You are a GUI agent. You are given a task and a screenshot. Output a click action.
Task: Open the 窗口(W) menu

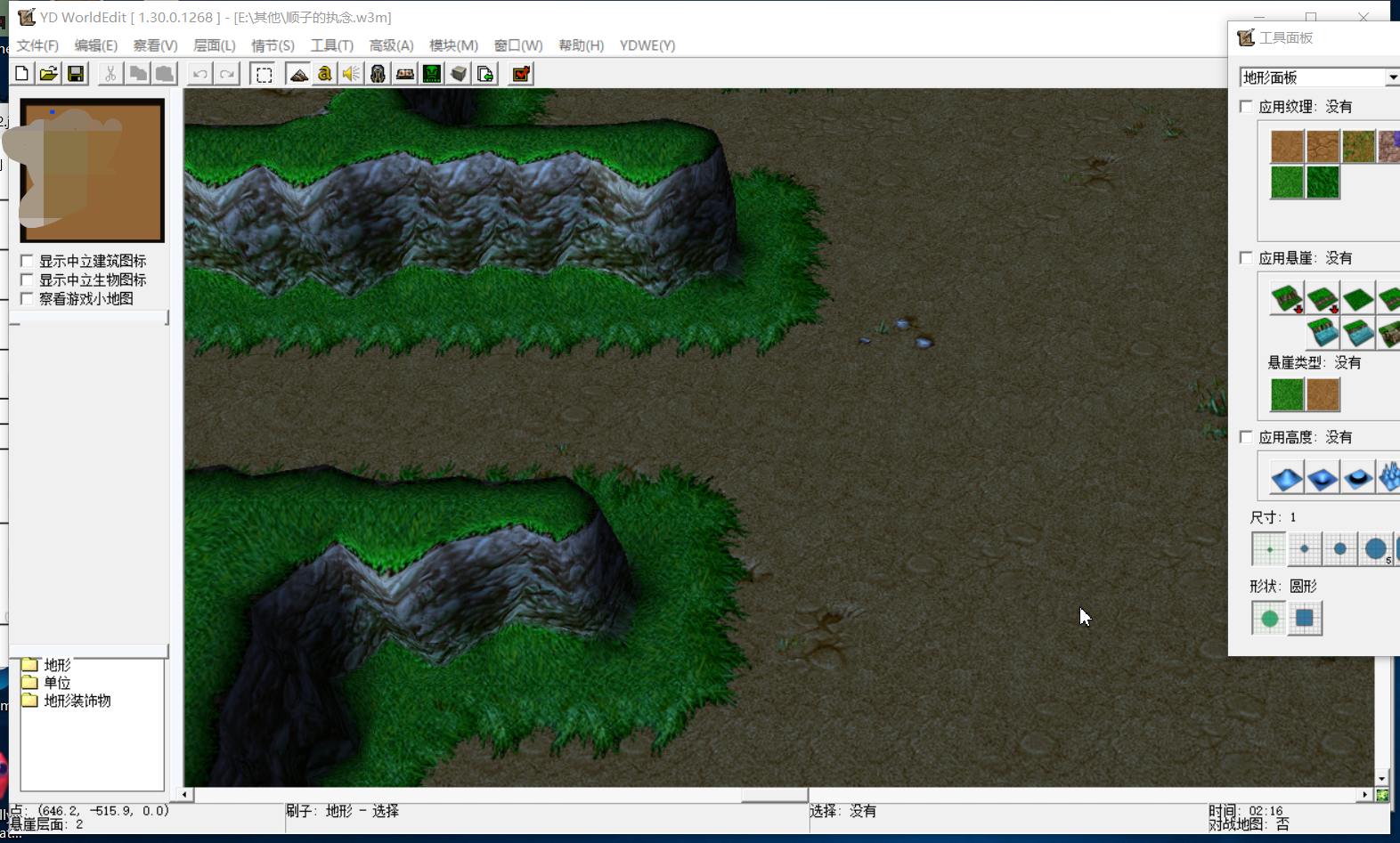[518, 45]
